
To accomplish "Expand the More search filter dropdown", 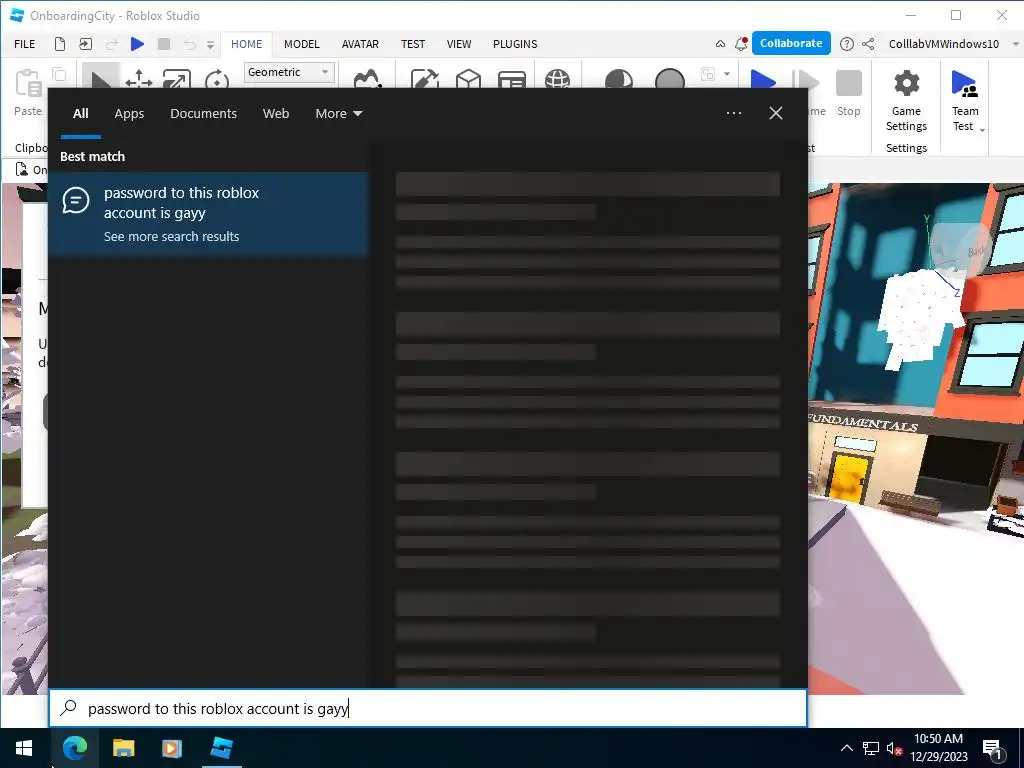I will click(338, 114).
